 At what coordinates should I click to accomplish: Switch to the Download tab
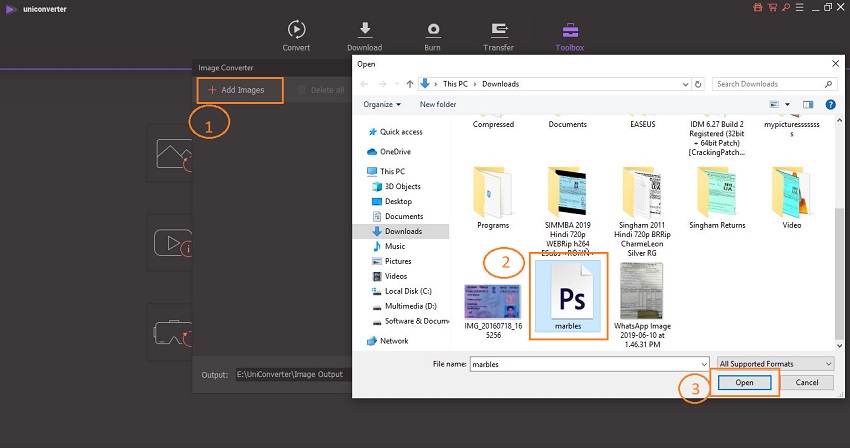[364, 36]
